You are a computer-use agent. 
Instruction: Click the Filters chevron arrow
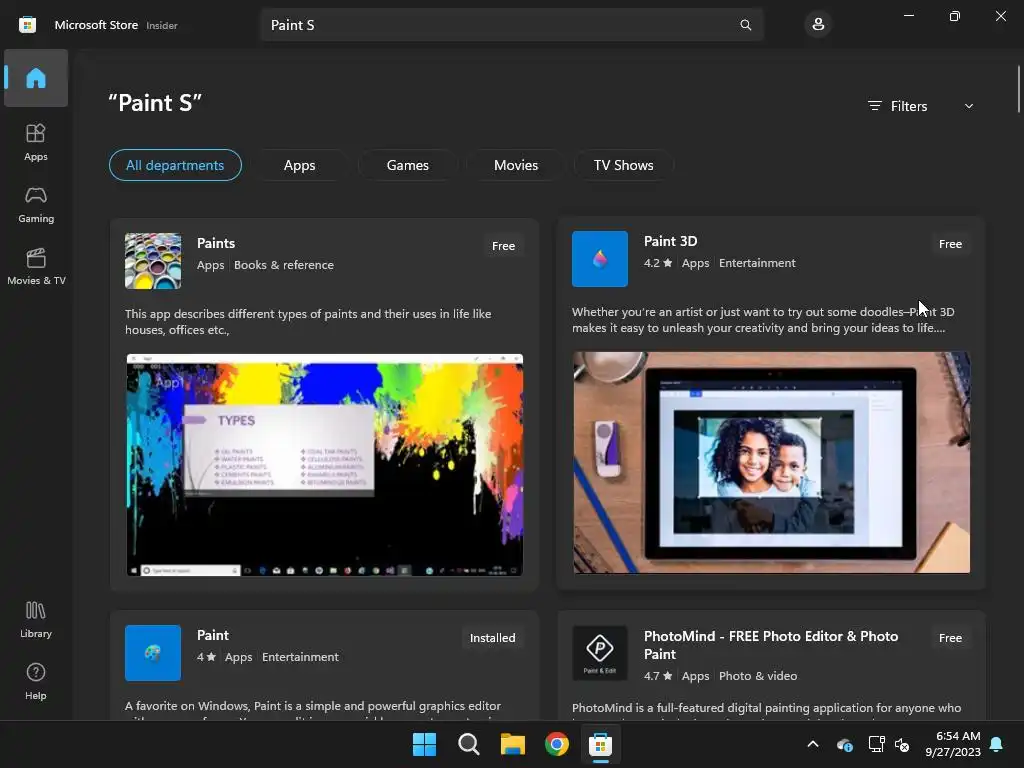[969, 106]
